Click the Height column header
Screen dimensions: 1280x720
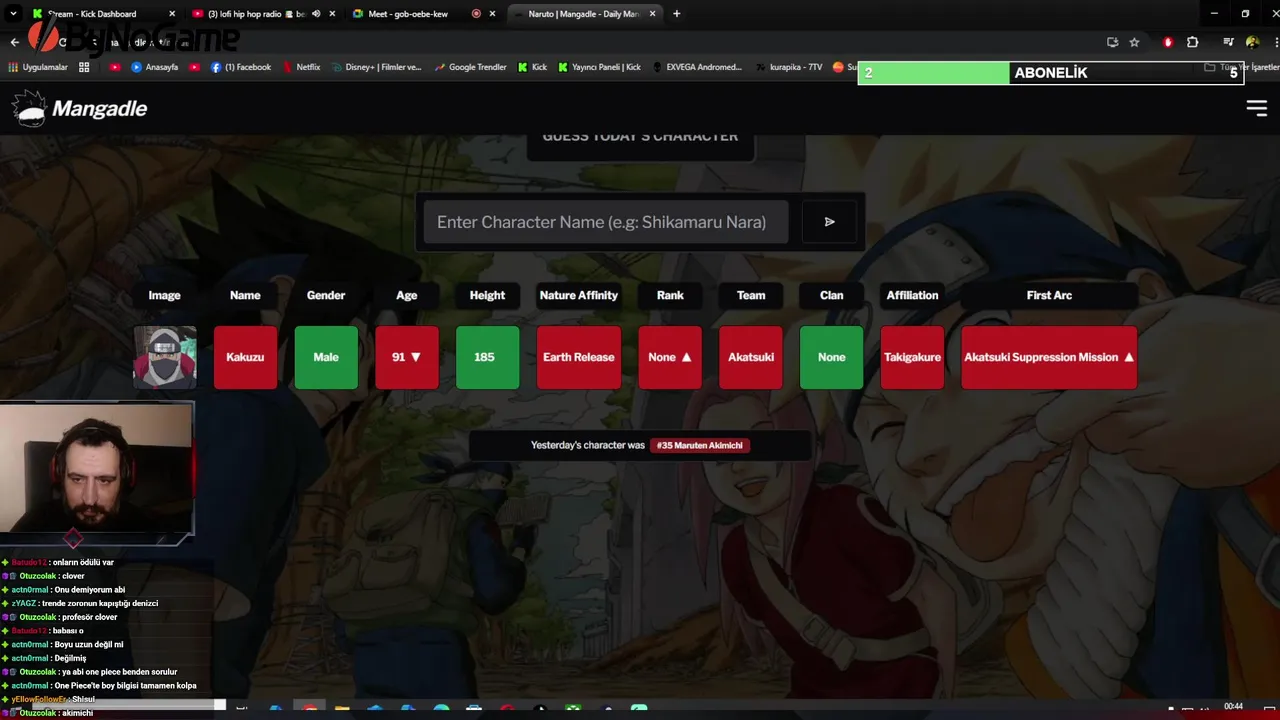point(487,295)
